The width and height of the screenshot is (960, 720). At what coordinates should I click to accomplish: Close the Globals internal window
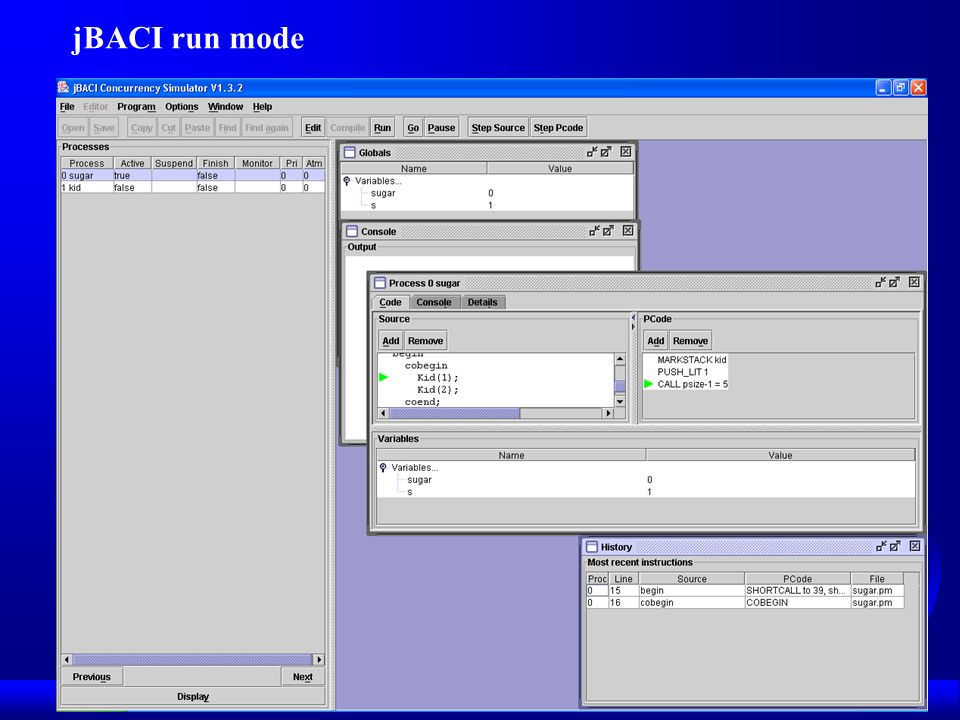626,151
